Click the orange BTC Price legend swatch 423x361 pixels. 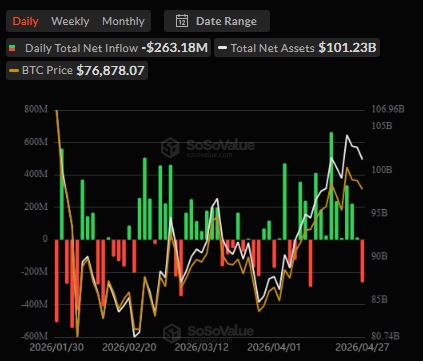(x=14, y=71)
